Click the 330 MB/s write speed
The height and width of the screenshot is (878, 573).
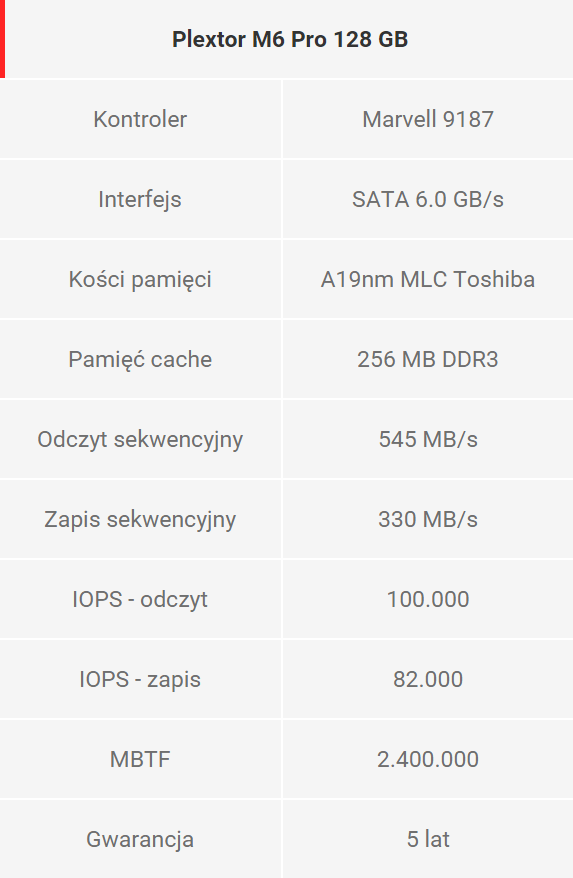click(428, 520)
